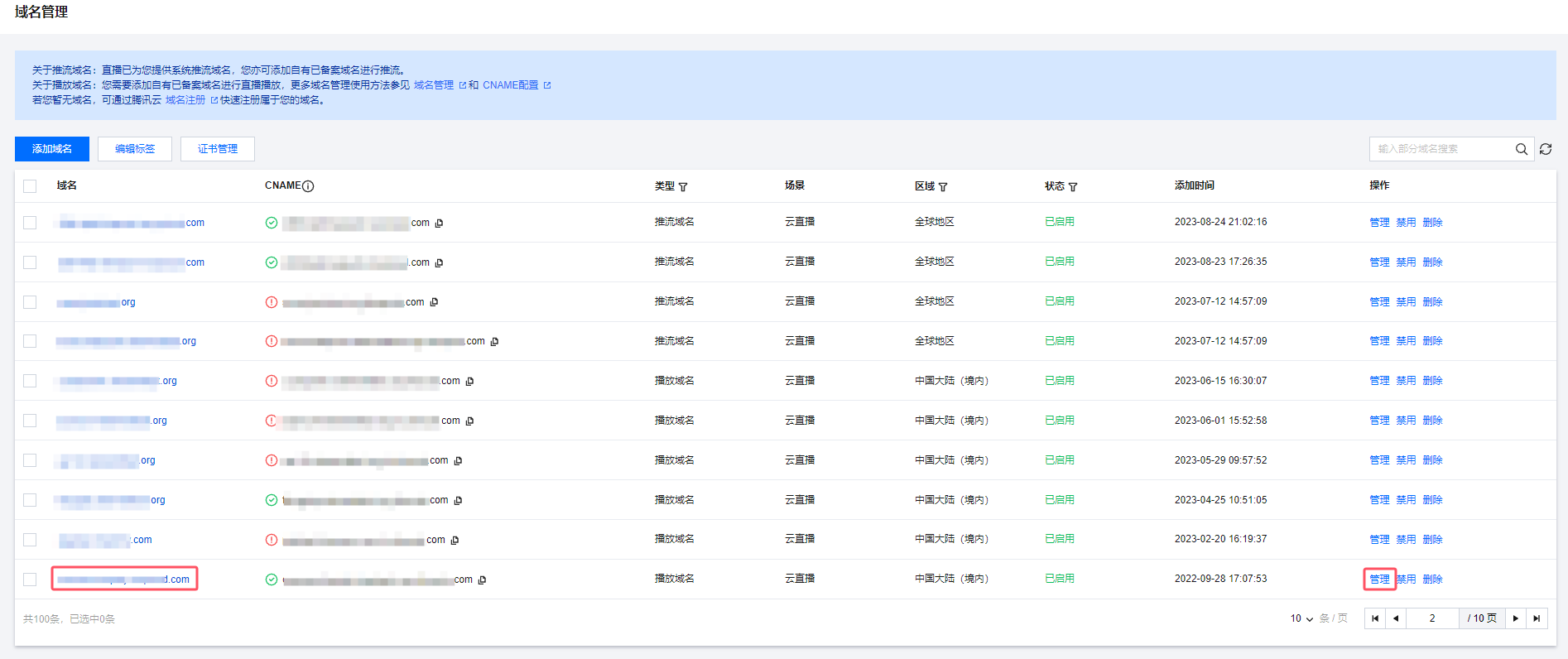Click the refresh list icon

[1546, 149]
